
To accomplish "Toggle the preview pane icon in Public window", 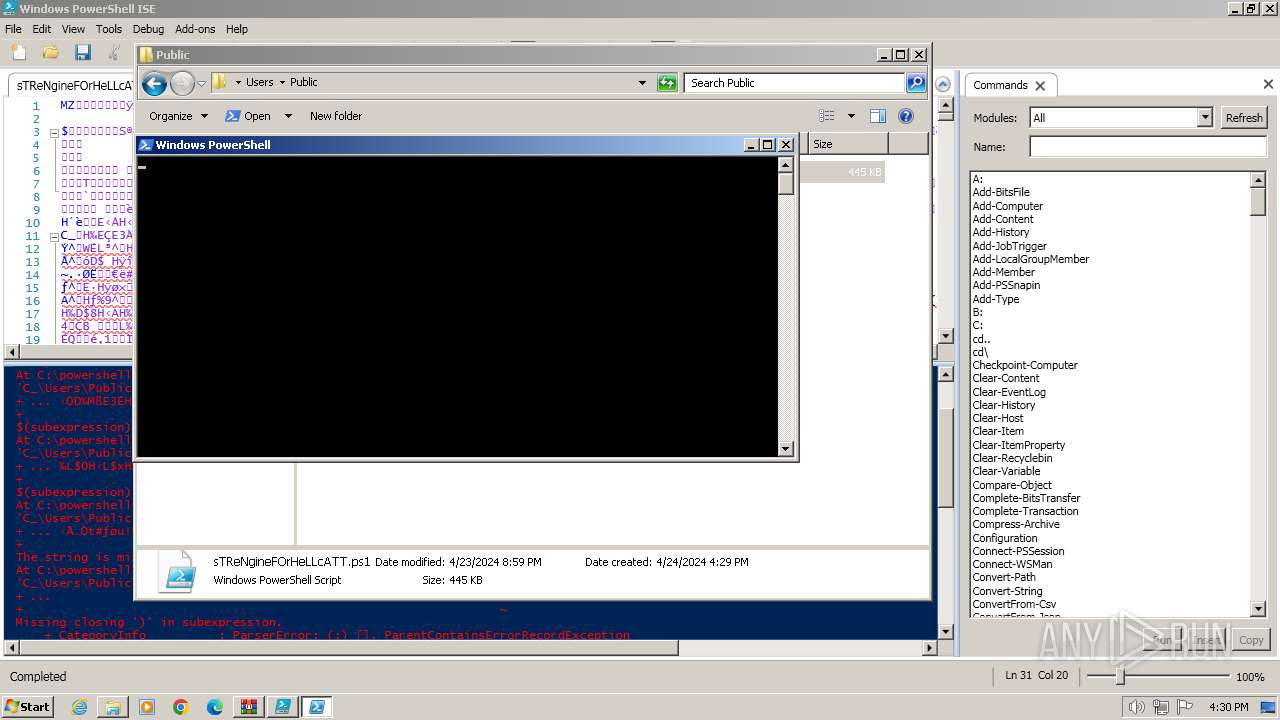I will 877,116.
